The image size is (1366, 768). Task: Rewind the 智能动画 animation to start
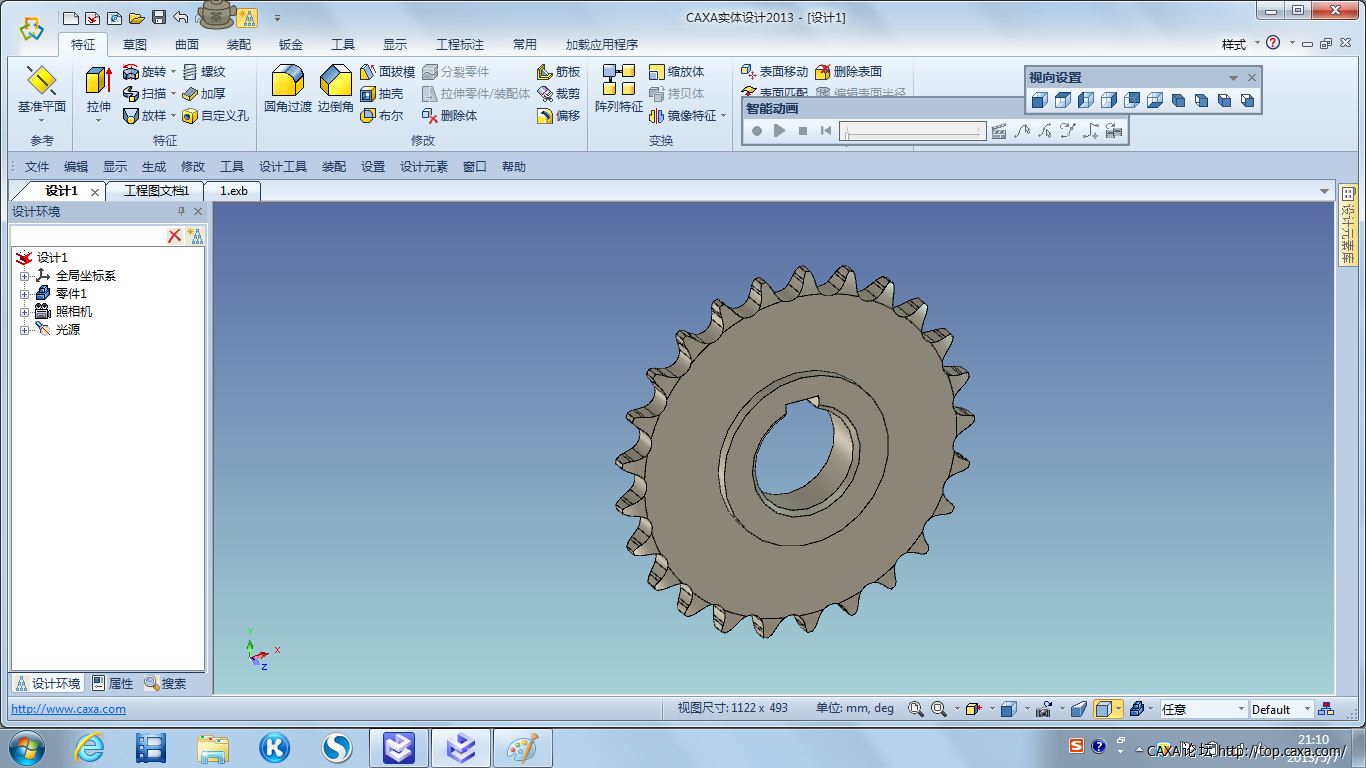tap(825, 131)
